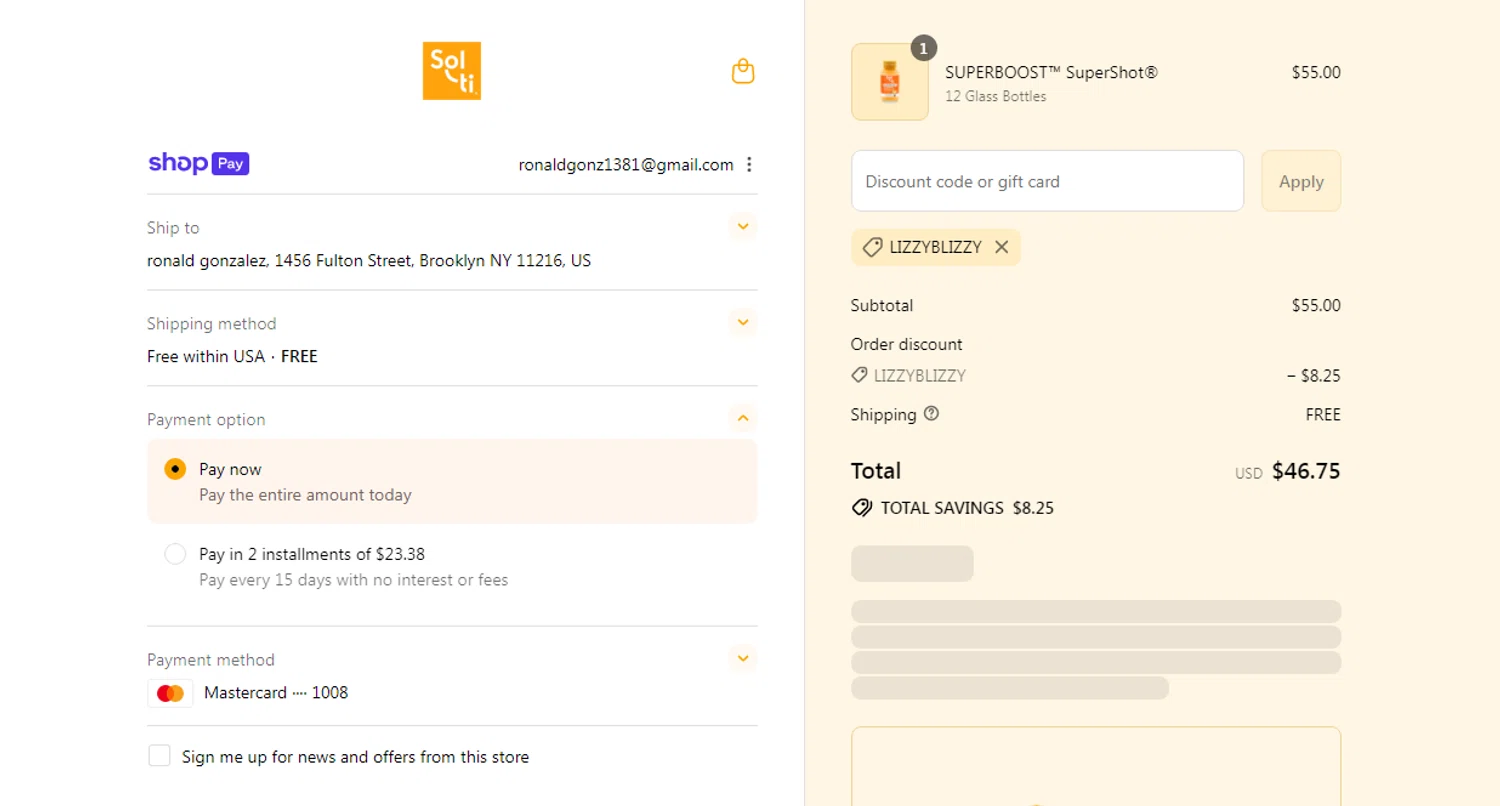Click the '12 Glass Bottles' variant text
Viewport: 1500px width, 806px height.
point(996,97)
